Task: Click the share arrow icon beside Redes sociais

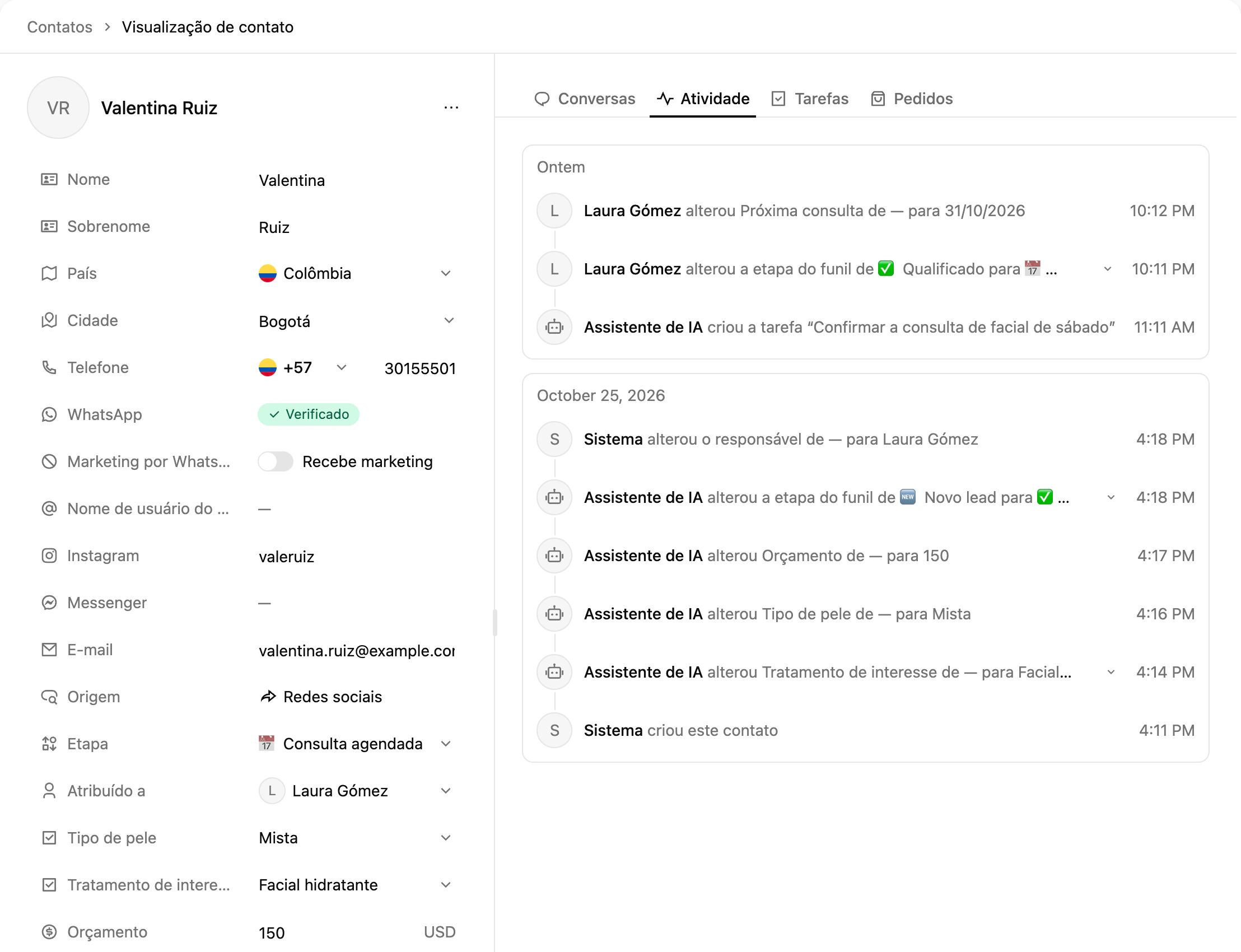Action: point(268,697)
